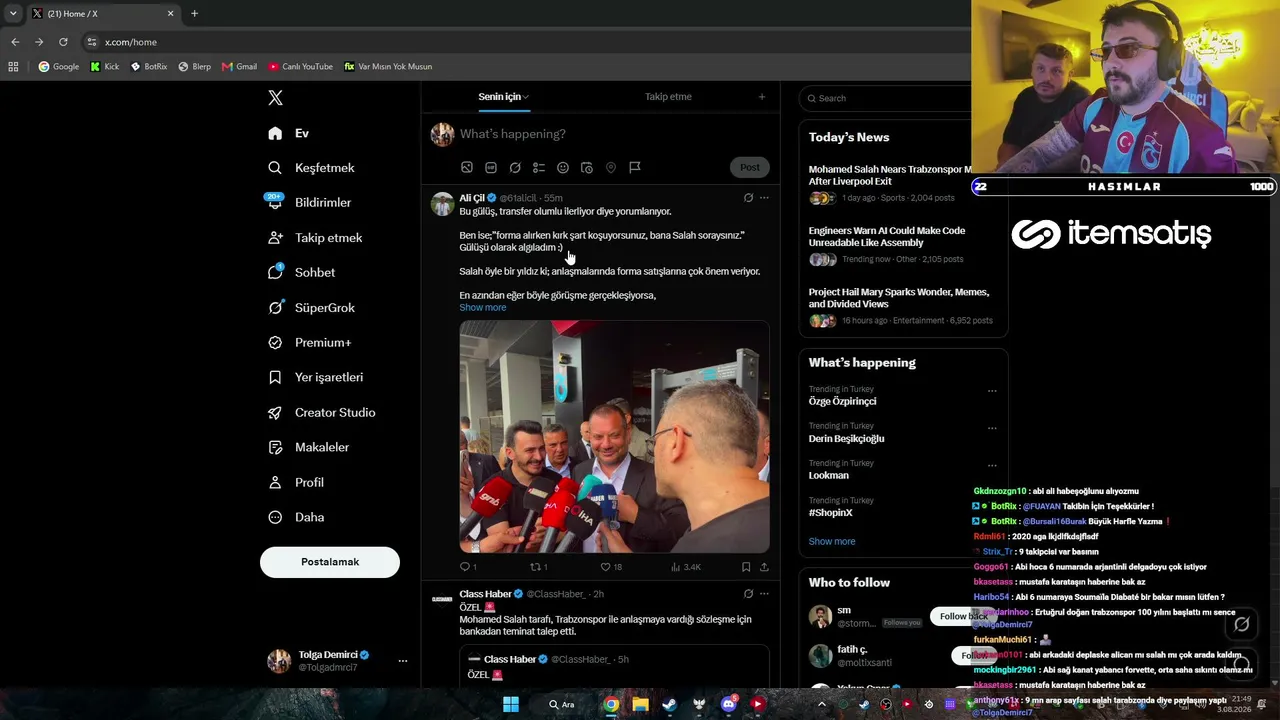Viewport: 1280px width, 720px height.
Task: Open the Kick bookmark
Action: coord(104,67)
